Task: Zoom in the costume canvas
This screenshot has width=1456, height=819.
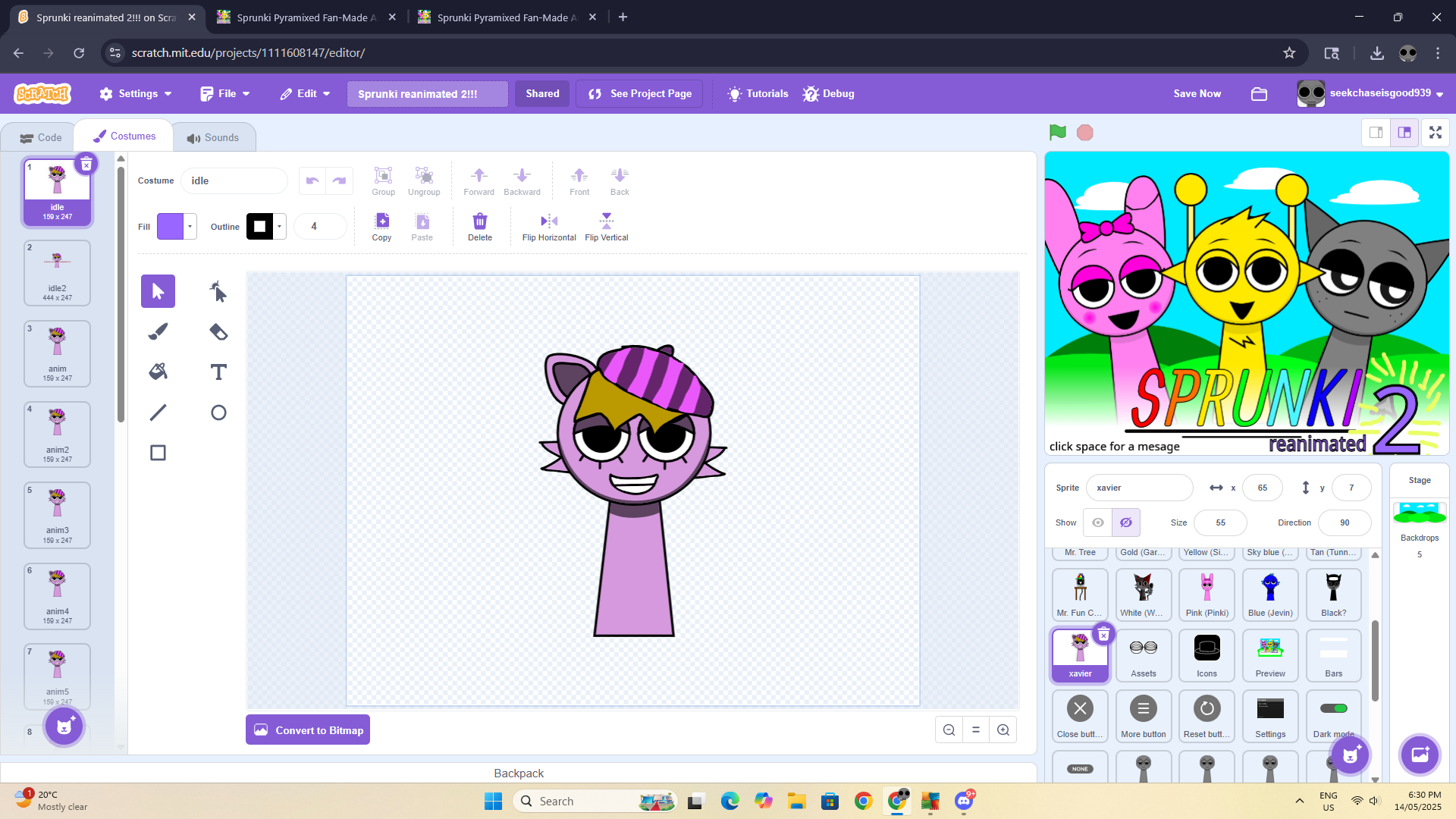Action: 1003,730
